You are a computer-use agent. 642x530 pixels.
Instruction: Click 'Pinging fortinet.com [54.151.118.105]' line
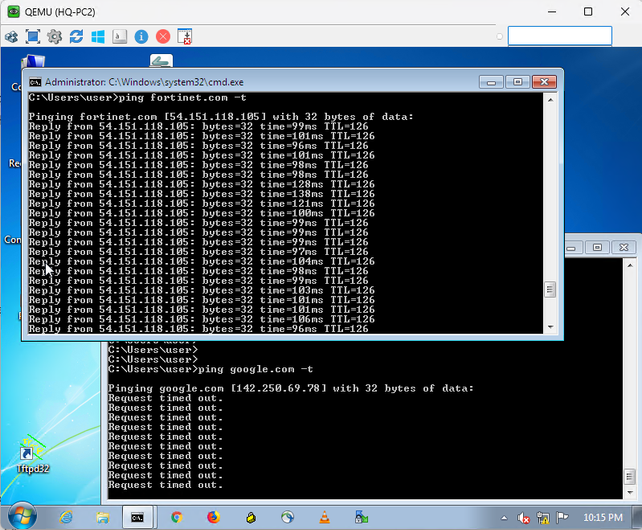point(221,117)
